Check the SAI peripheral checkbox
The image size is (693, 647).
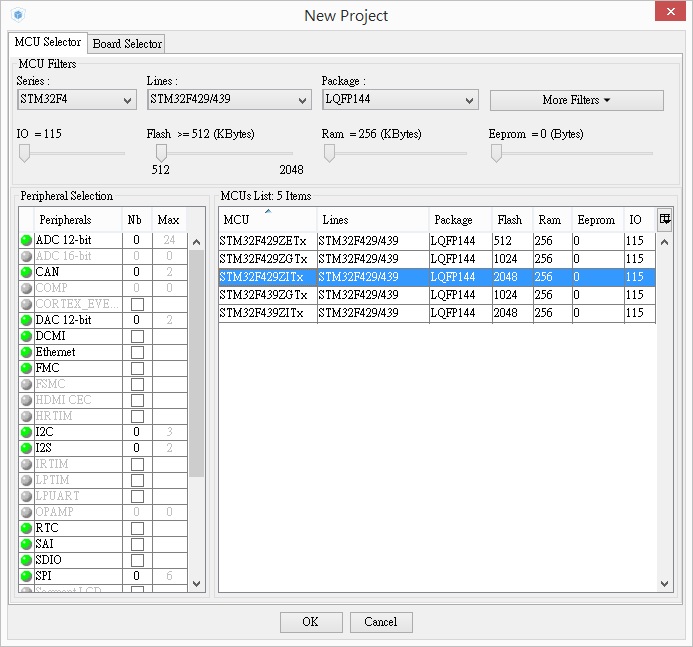coord(137,544)
